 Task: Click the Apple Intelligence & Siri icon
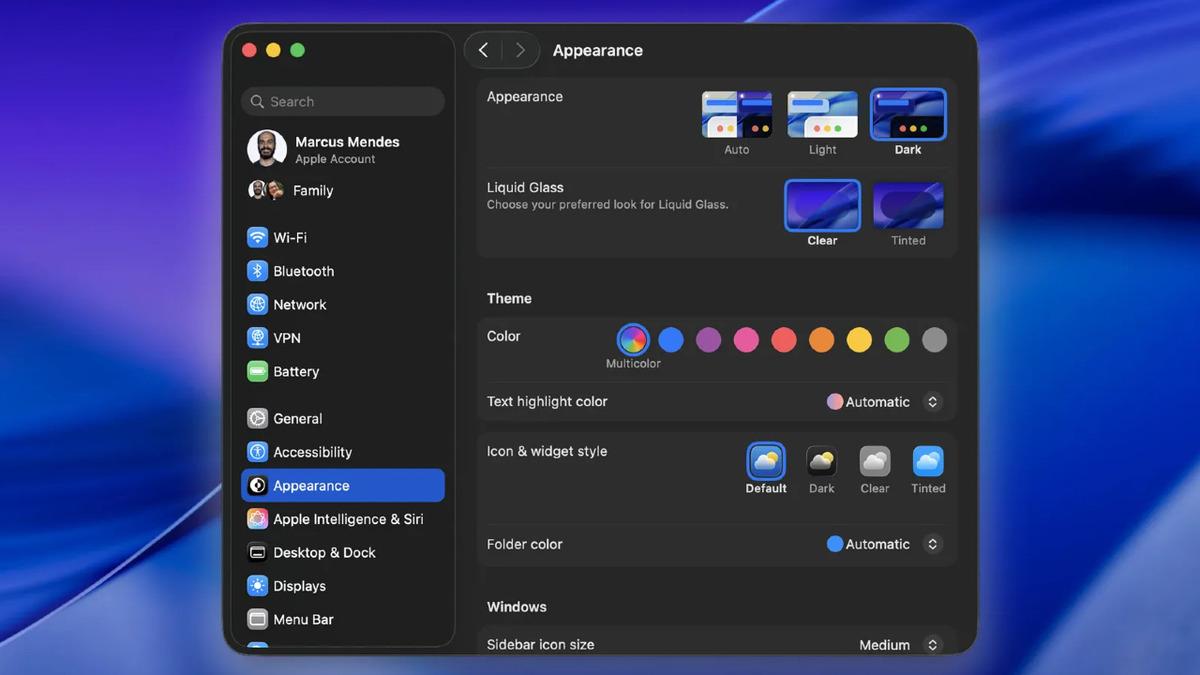point(258,519)
